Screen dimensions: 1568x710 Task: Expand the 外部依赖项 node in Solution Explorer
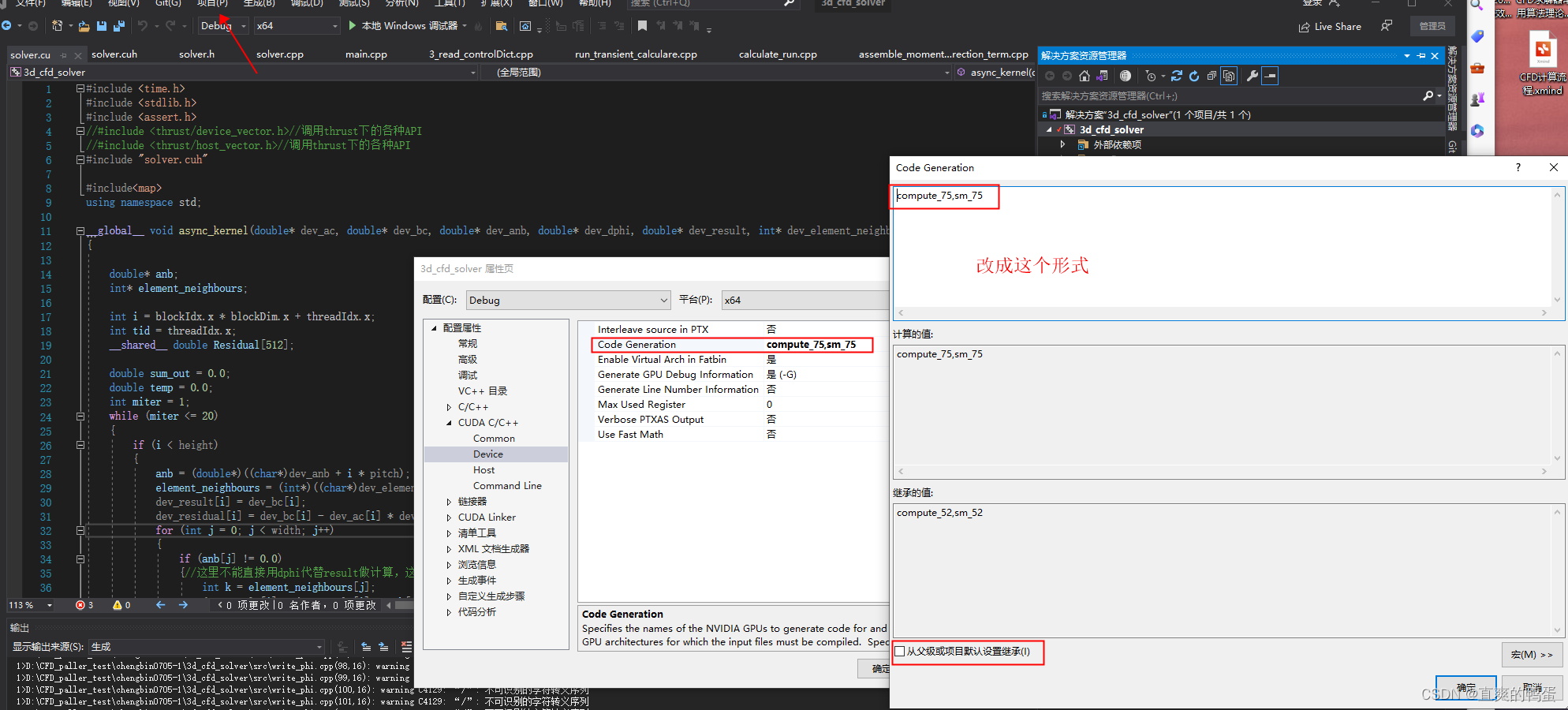click(x=1062, y=144)
